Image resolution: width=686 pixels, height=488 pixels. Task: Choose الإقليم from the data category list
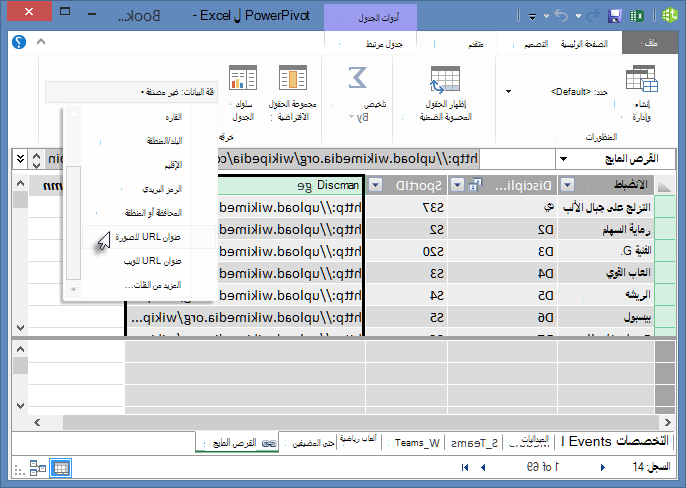click(149, 165)
